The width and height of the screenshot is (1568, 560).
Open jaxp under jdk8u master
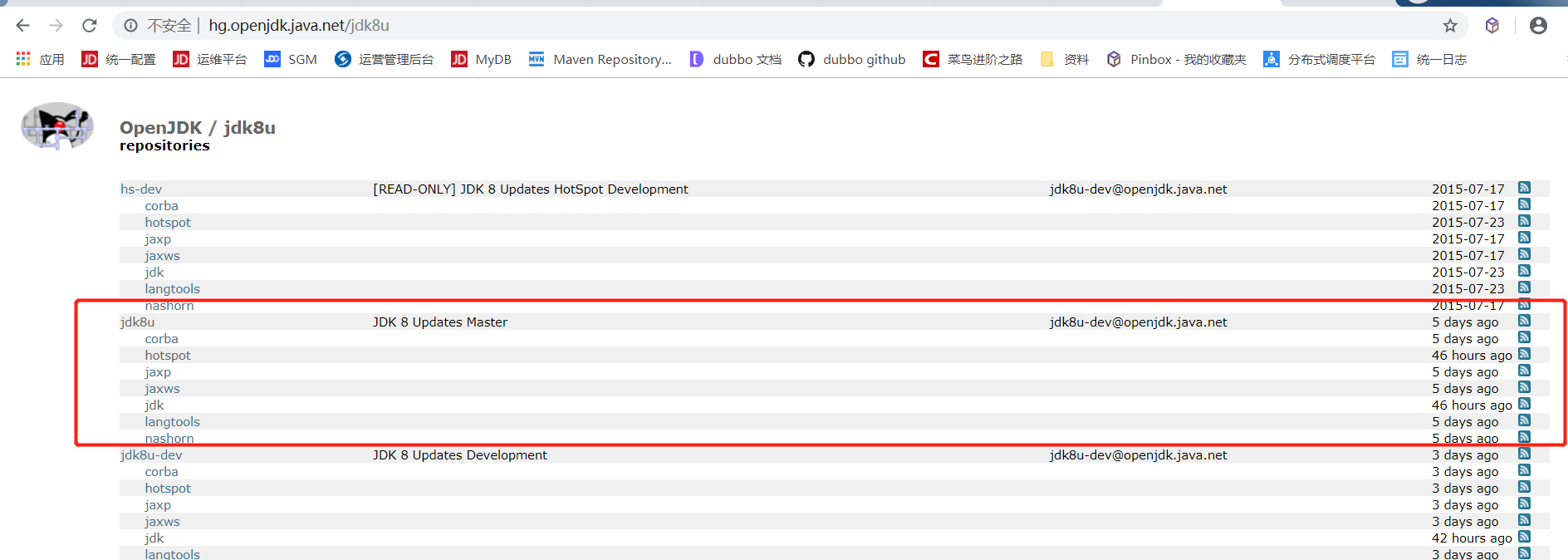[x=158, y=372]
